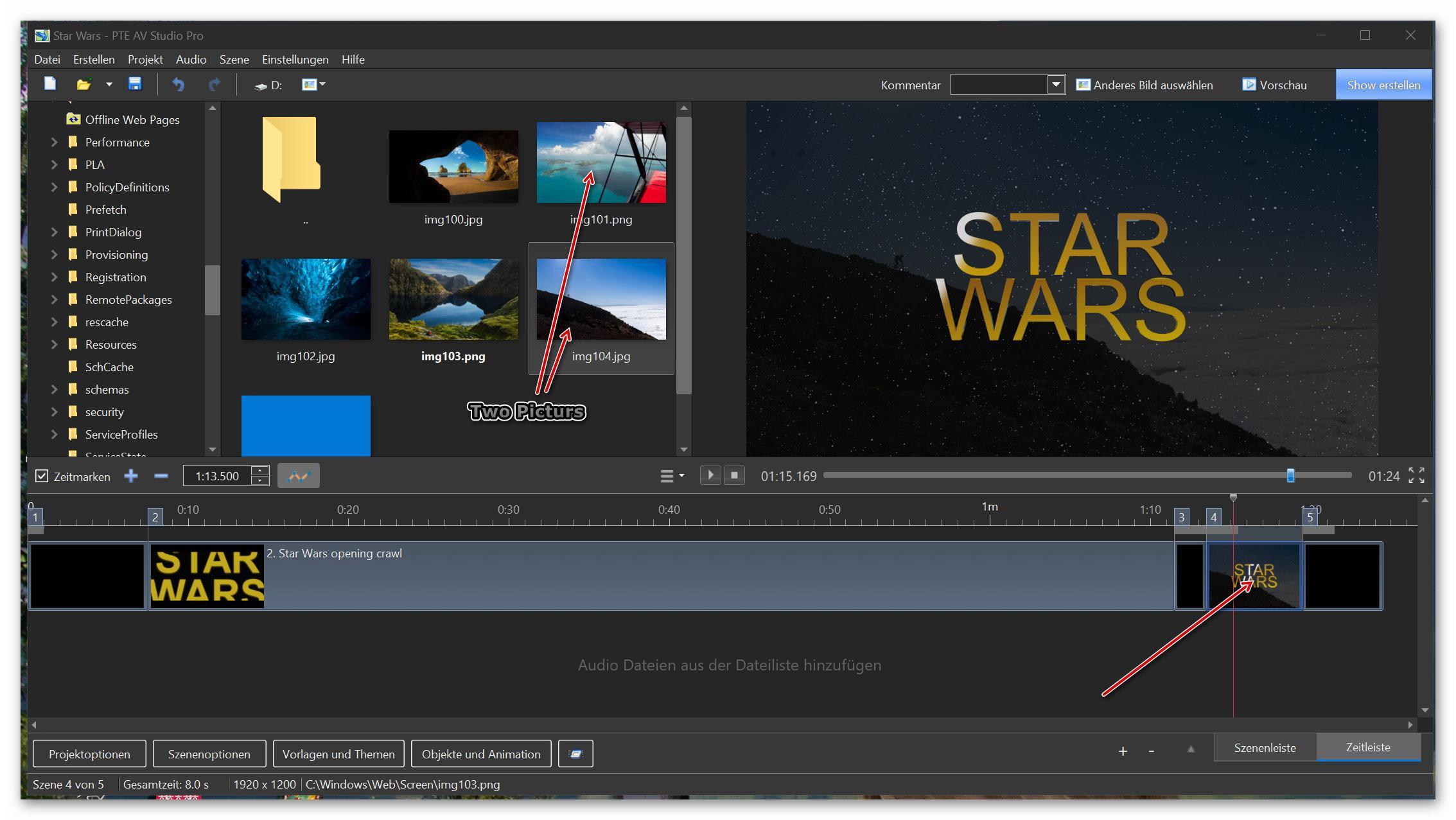Add a time marker with the plus icon
This screenshot has height=820, width=1456.
131,476
